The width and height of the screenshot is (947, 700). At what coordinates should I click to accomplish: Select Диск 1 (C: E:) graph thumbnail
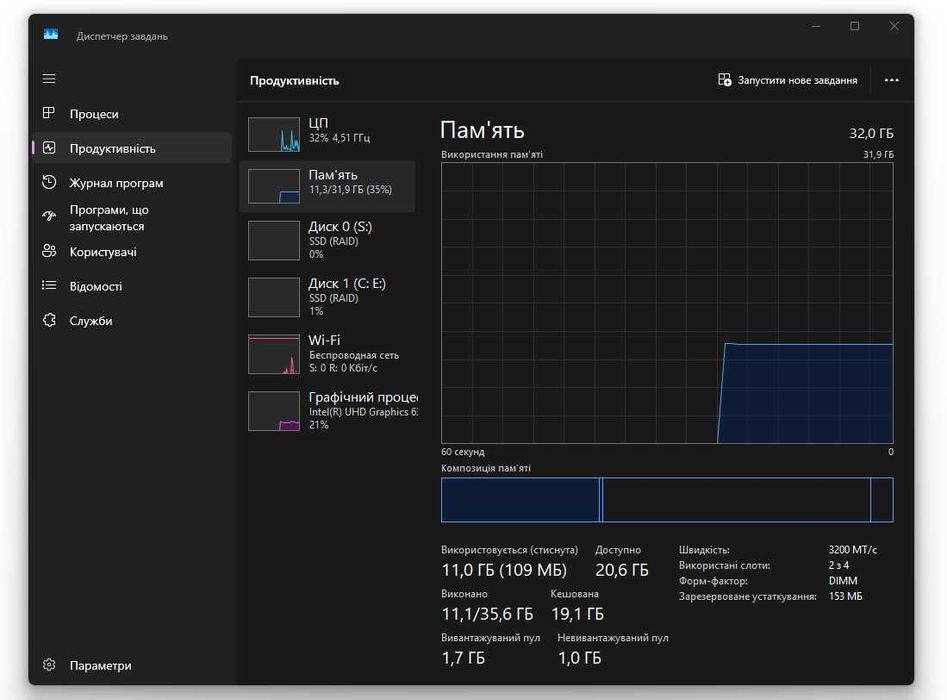click(x=274, y=297)
